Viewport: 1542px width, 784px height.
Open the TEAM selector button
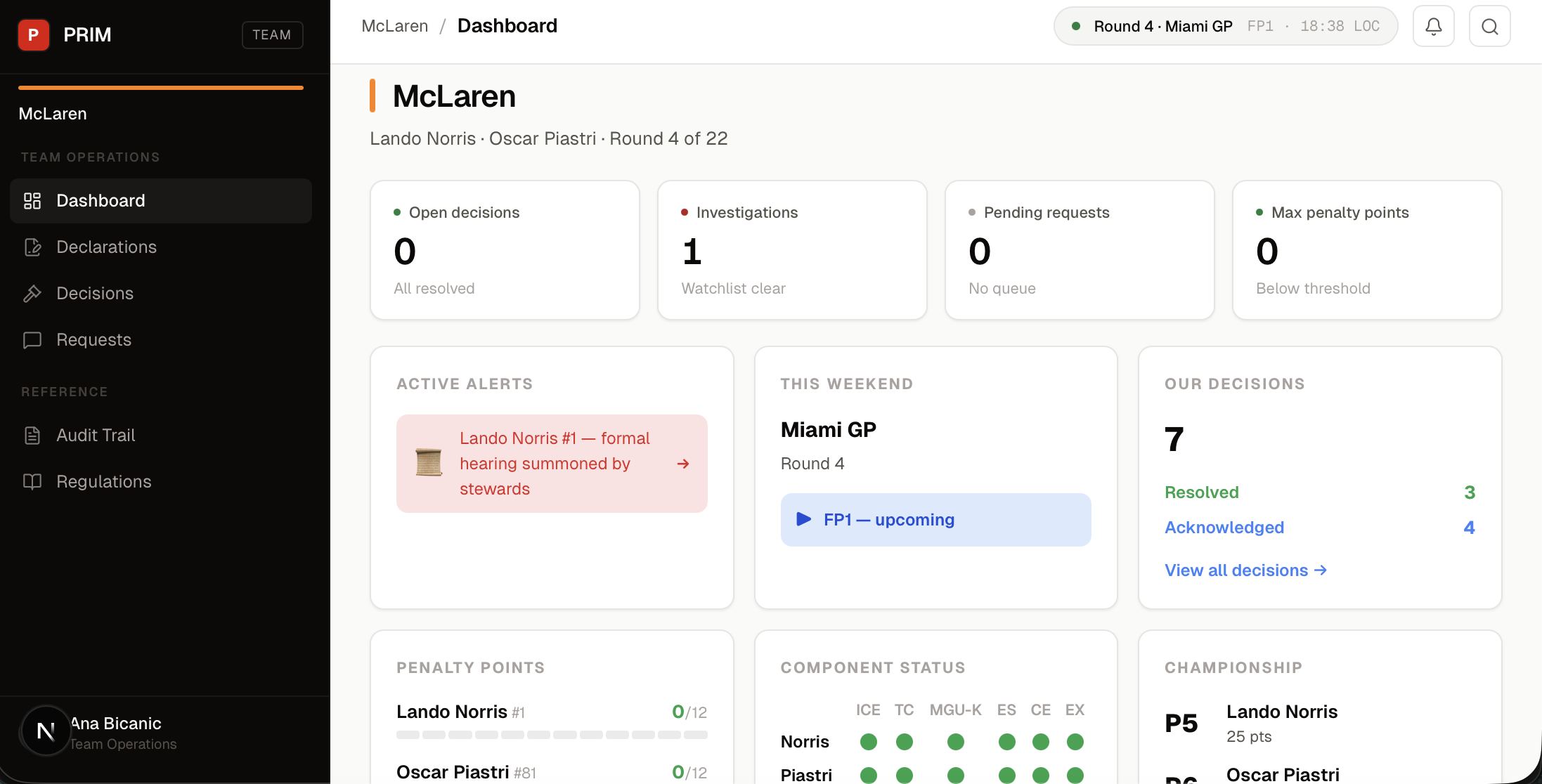click(272, 34)
